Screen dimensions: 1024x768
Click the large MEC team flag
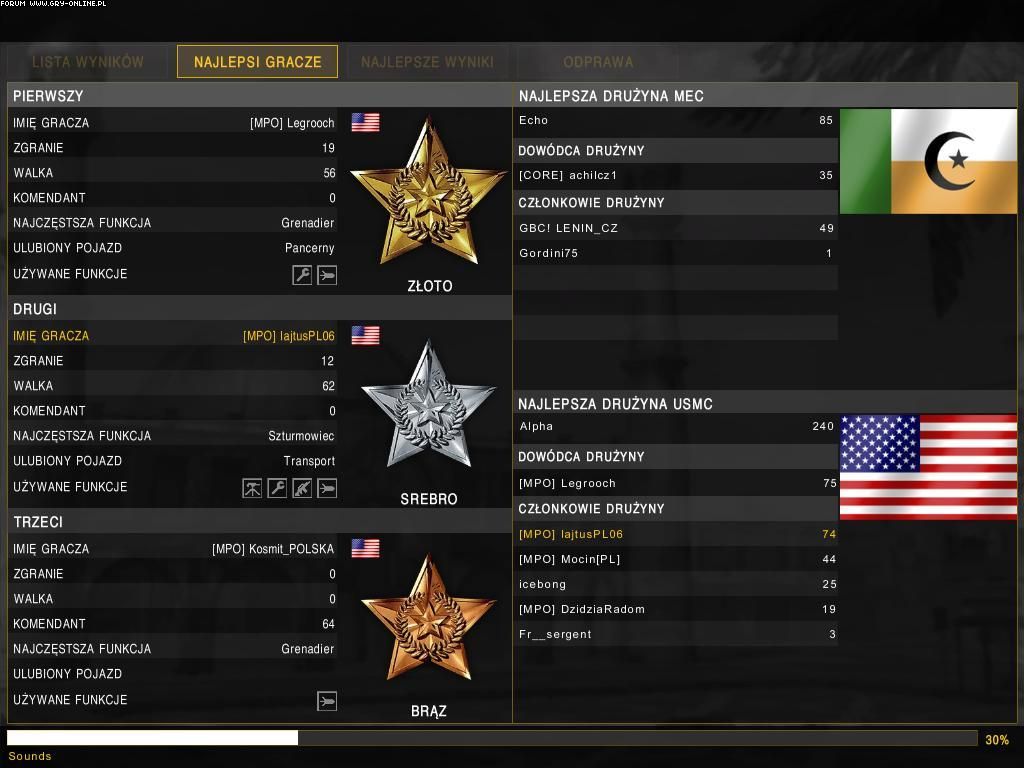(928, 161)
